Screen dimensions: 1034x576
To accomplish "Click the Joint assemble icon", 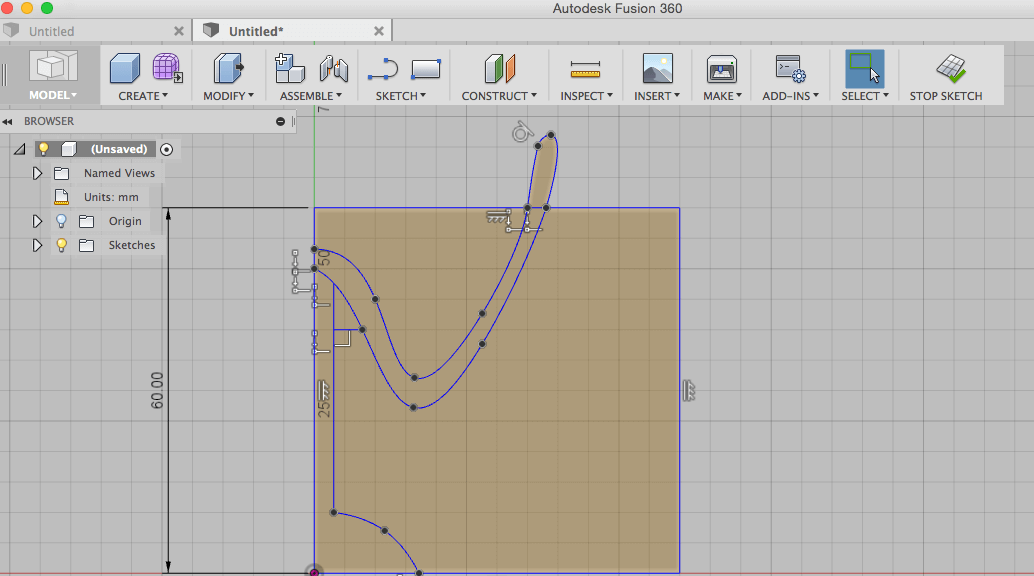I will coord(334,69).
